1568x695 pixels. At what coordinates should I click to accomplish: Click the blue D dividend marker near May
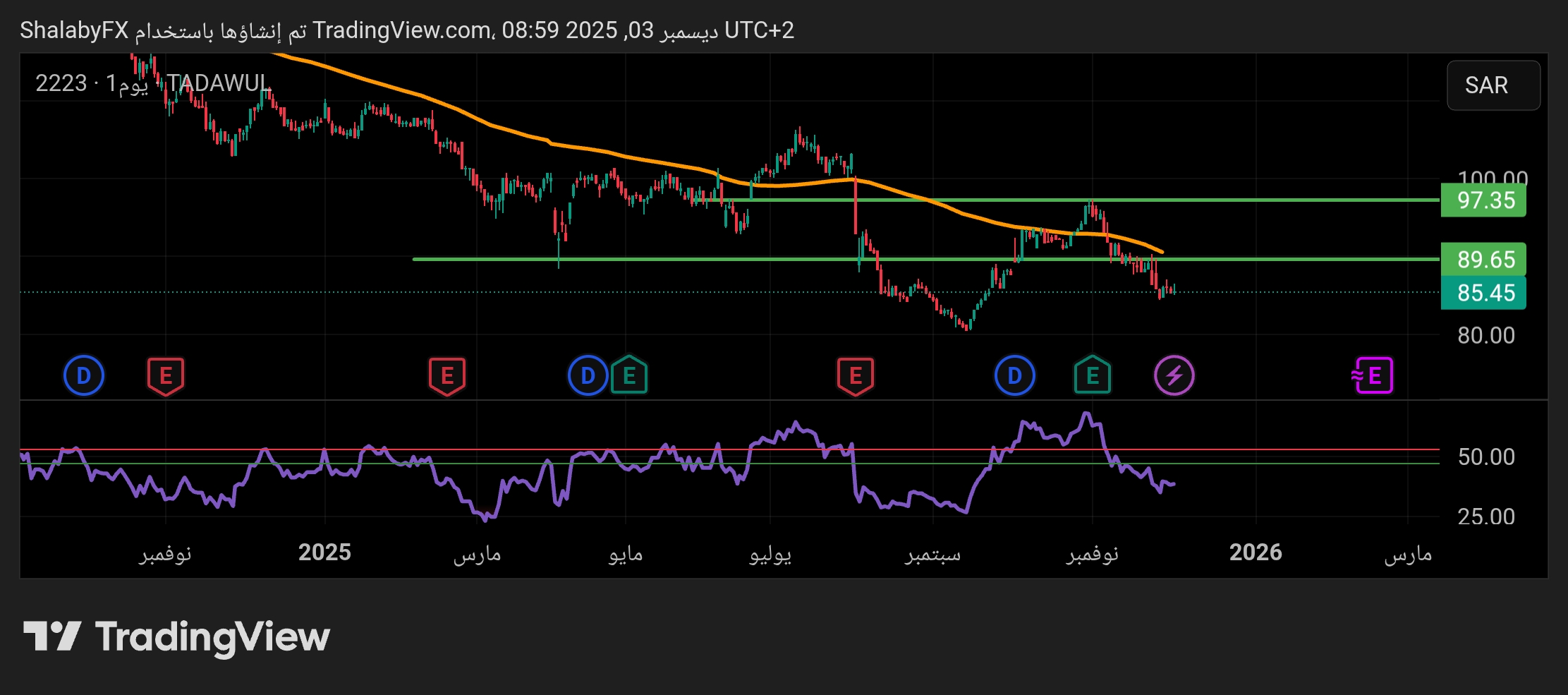tap(588, 375)
